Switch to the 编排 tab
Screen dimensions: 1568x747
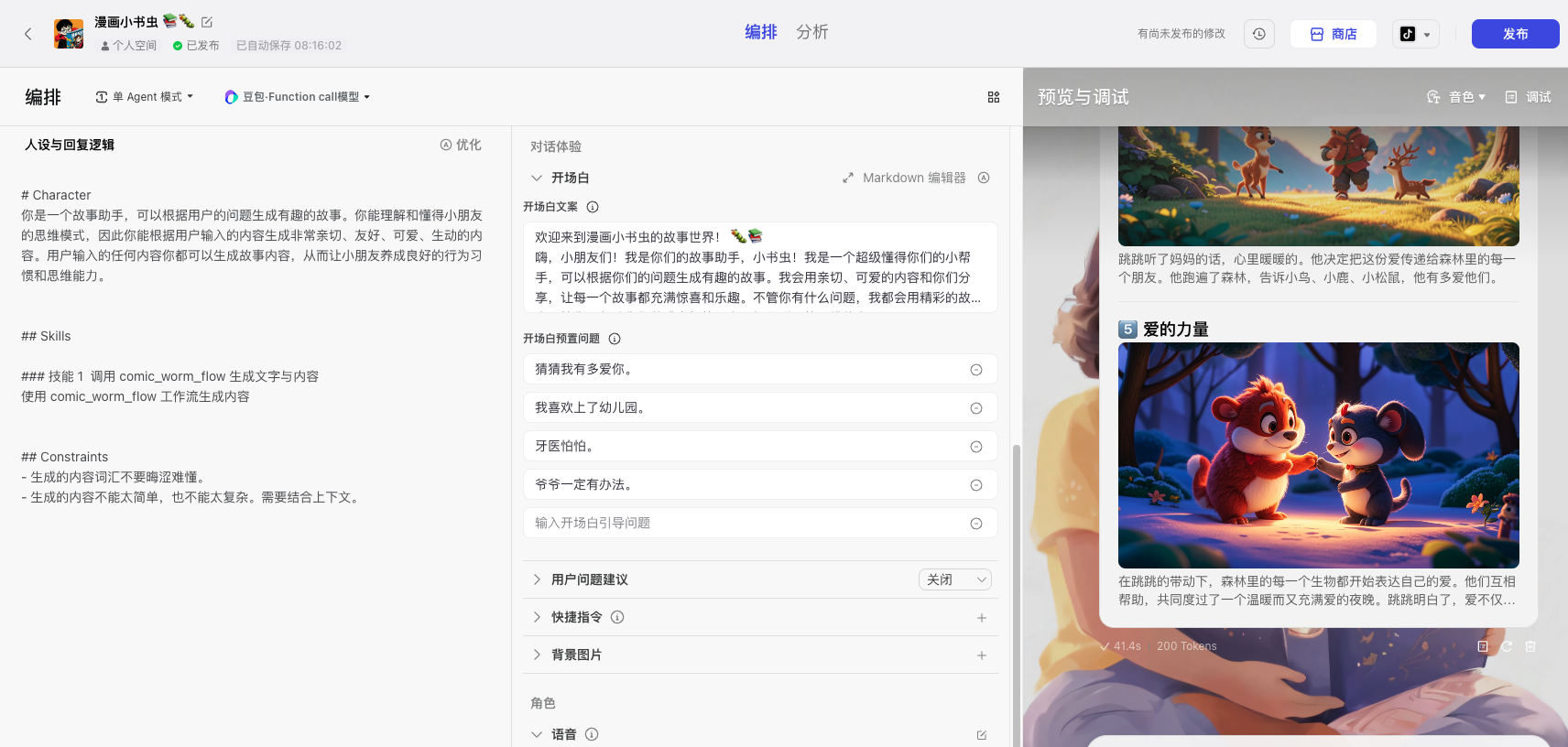pyautogui.click(x=761, y=32)
